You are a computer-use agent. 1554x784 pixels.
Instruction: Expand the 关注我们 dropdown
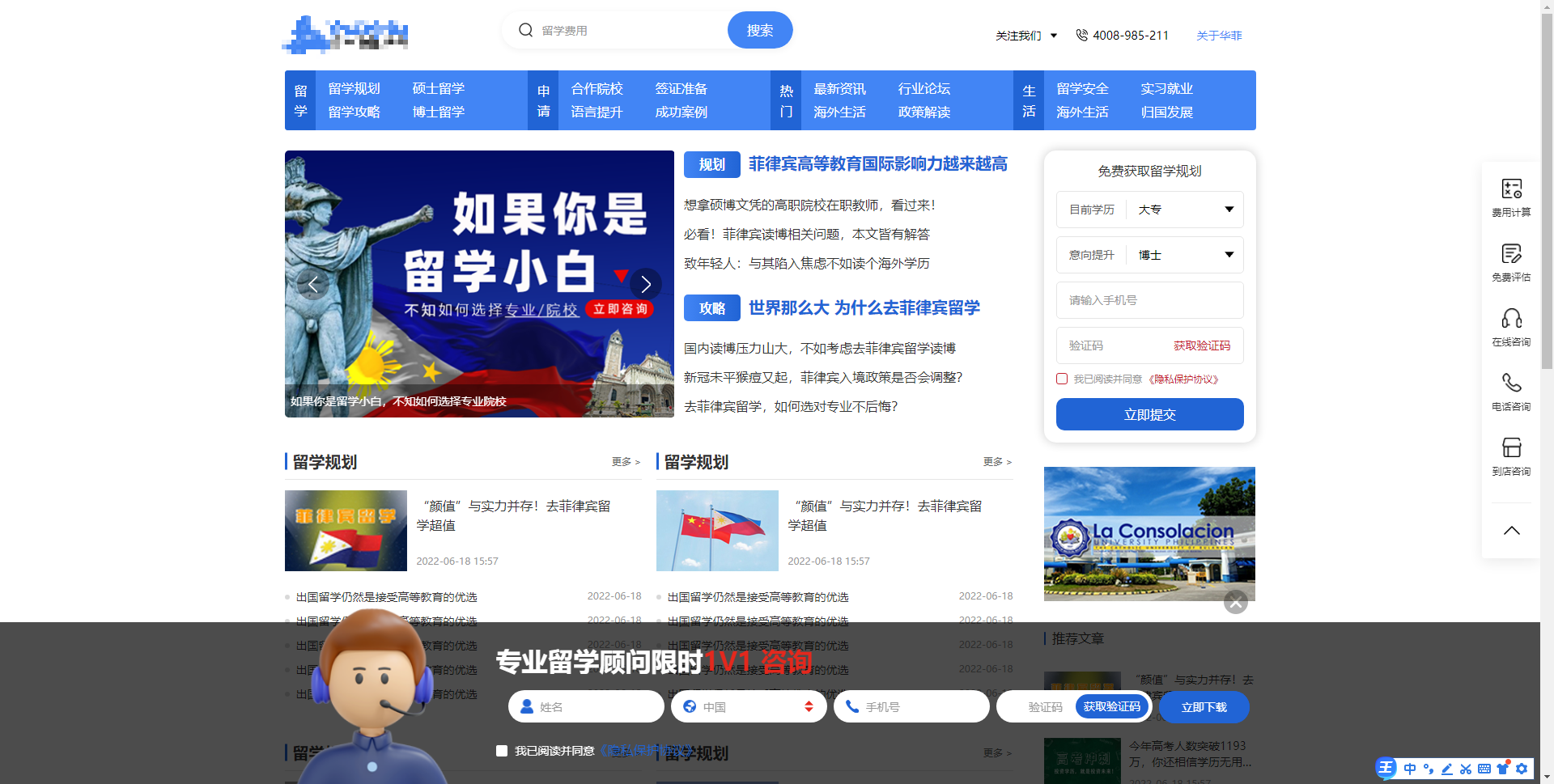1026,36
